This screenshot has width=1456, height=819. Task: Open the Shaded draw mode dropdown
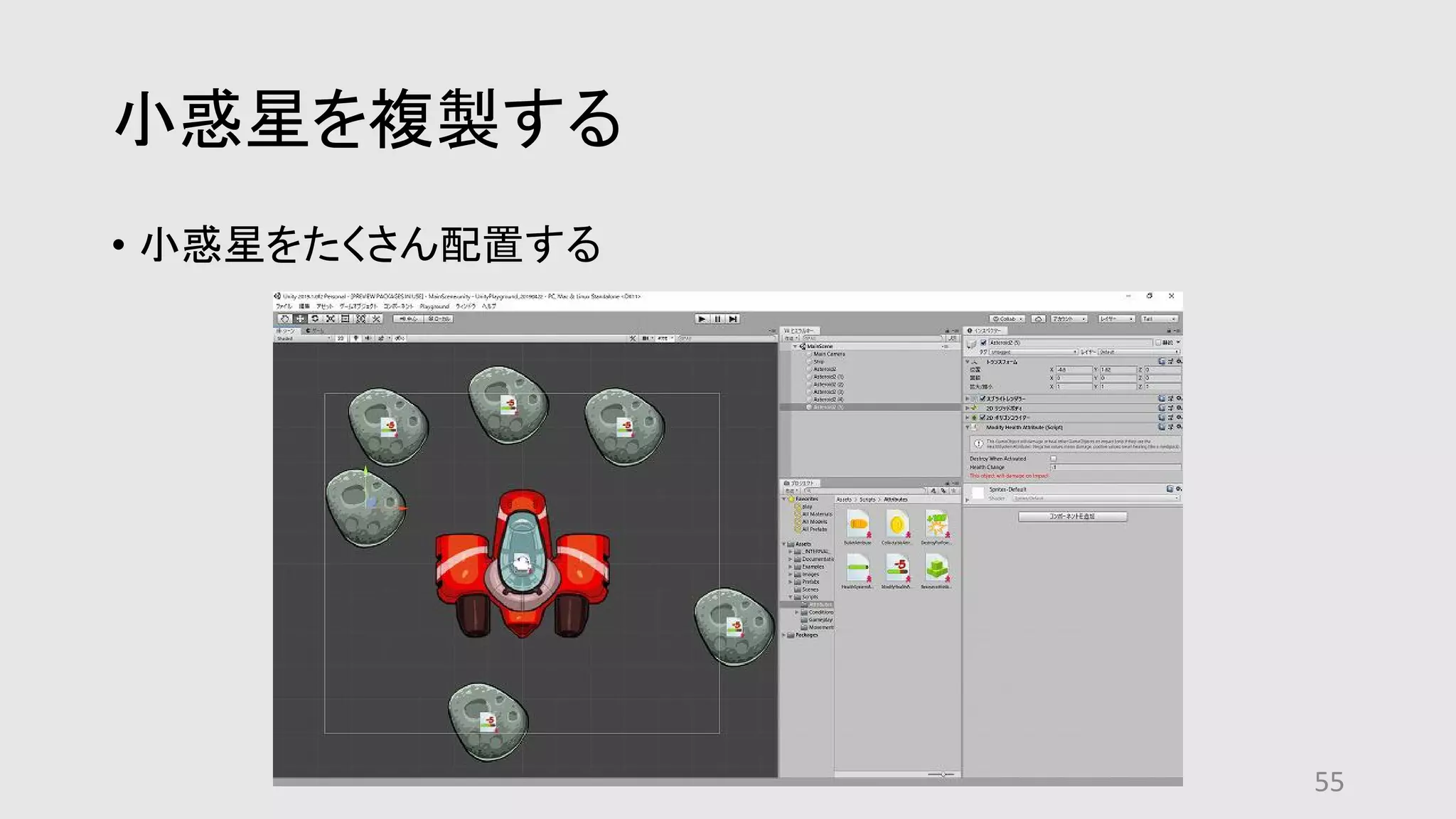point(304,338)
